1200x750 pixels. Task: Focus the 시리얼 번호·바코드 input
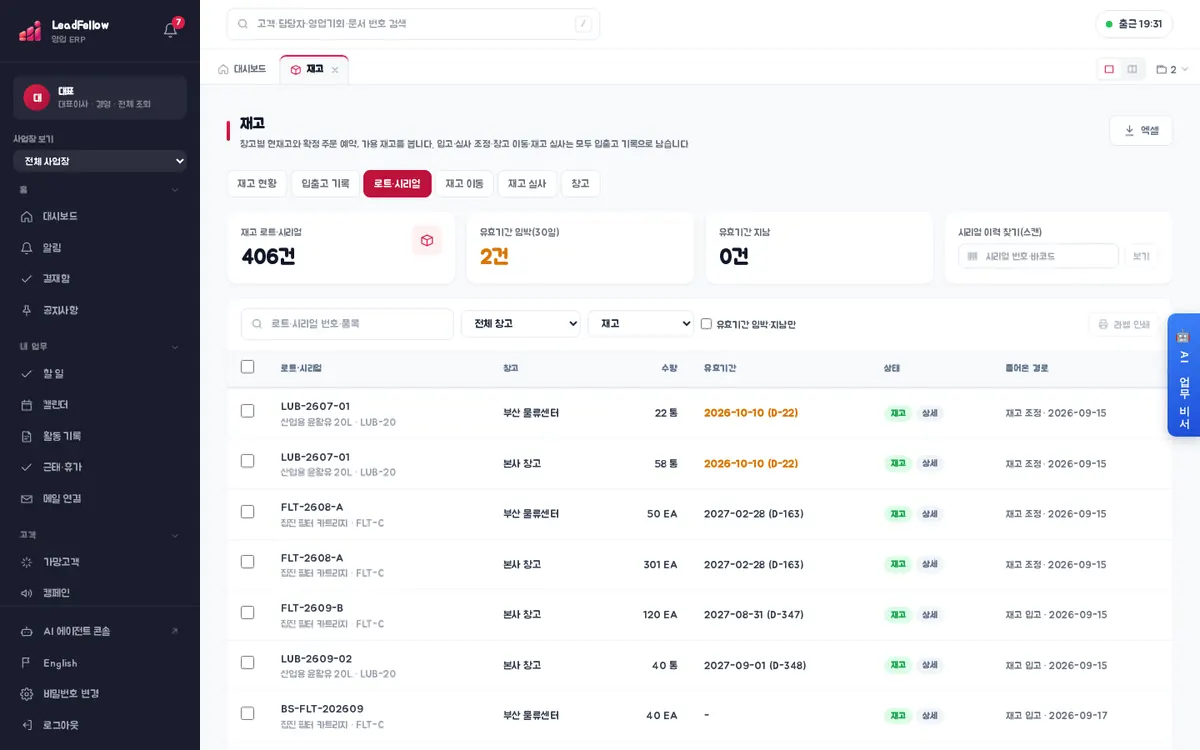(1038, 256)
